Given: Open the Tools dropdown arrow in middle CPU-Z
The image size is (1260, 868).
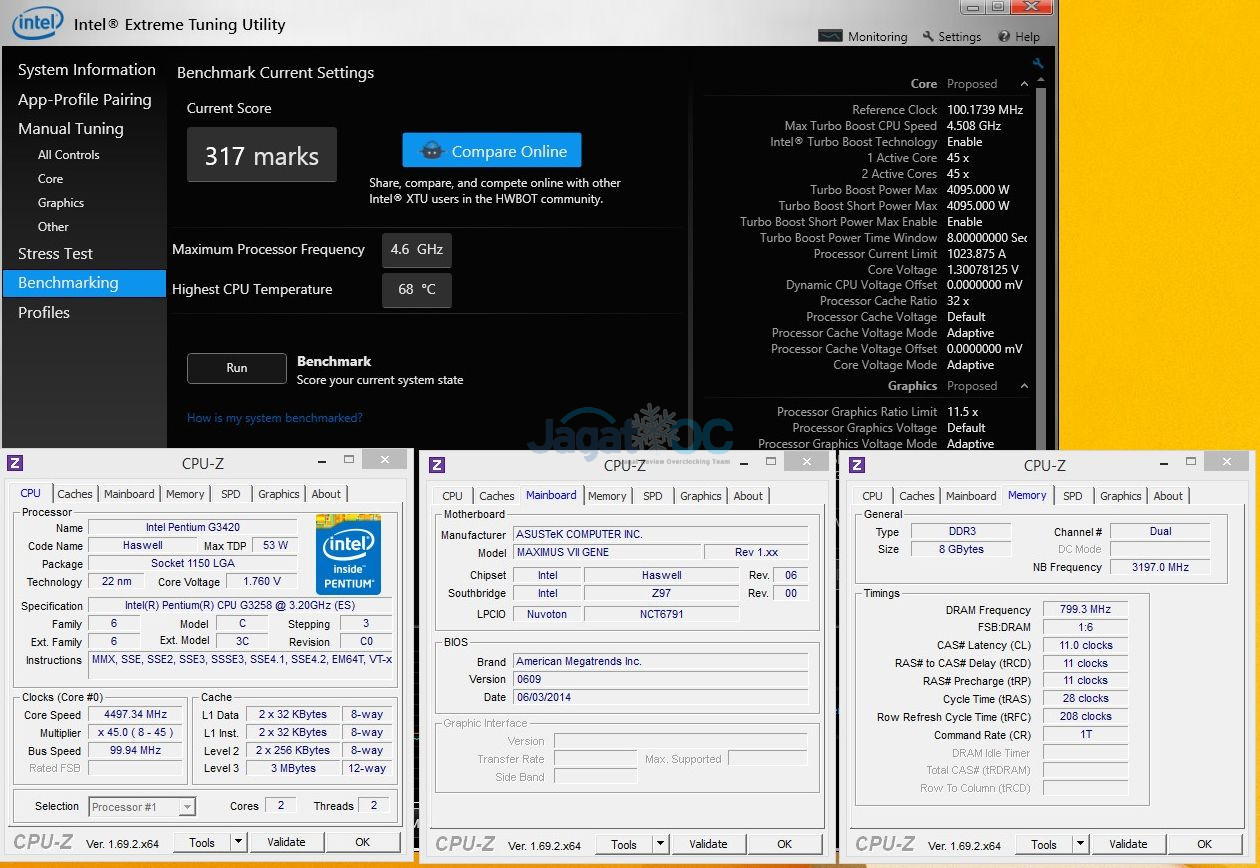Looking at the screenshot, I should (660, 844).
